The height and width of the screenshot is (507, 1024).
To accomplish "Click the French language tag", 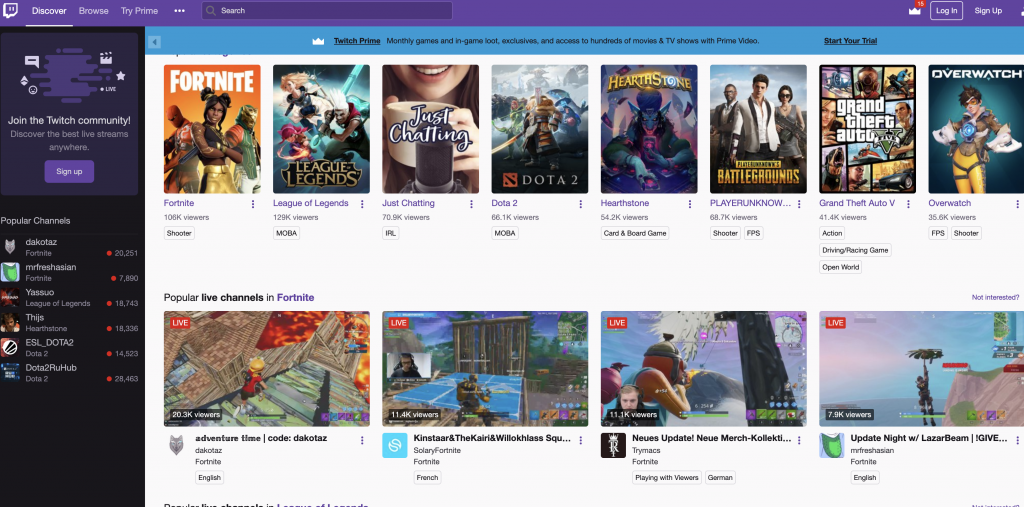I will (427, 478).
